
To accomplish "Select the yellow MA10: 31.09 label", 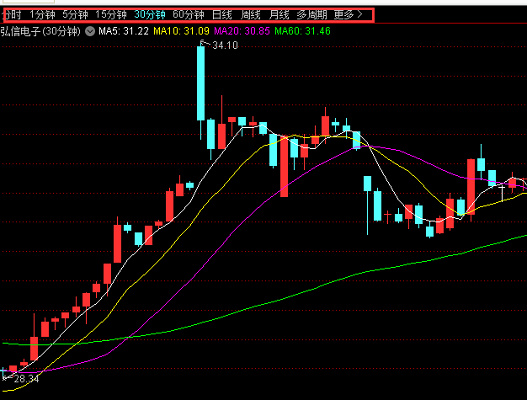I will point(181,32).
